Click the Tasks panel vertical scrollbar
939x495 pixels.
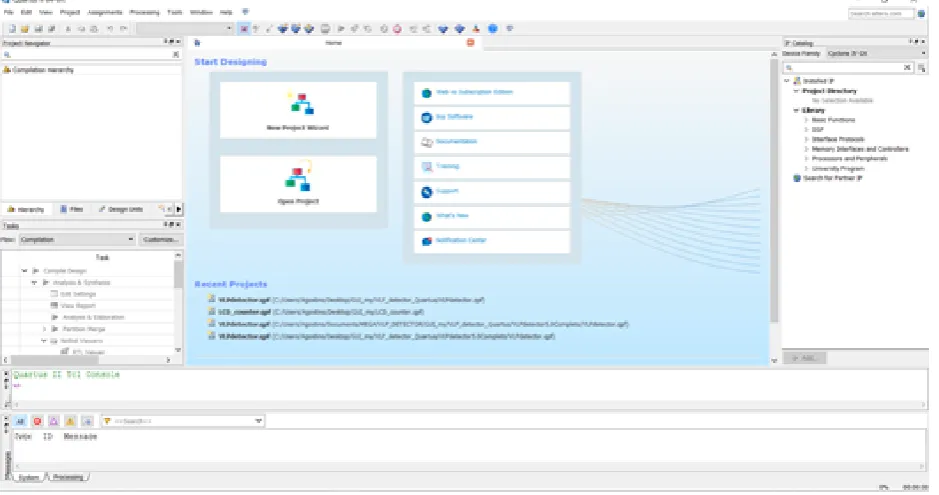178,275
